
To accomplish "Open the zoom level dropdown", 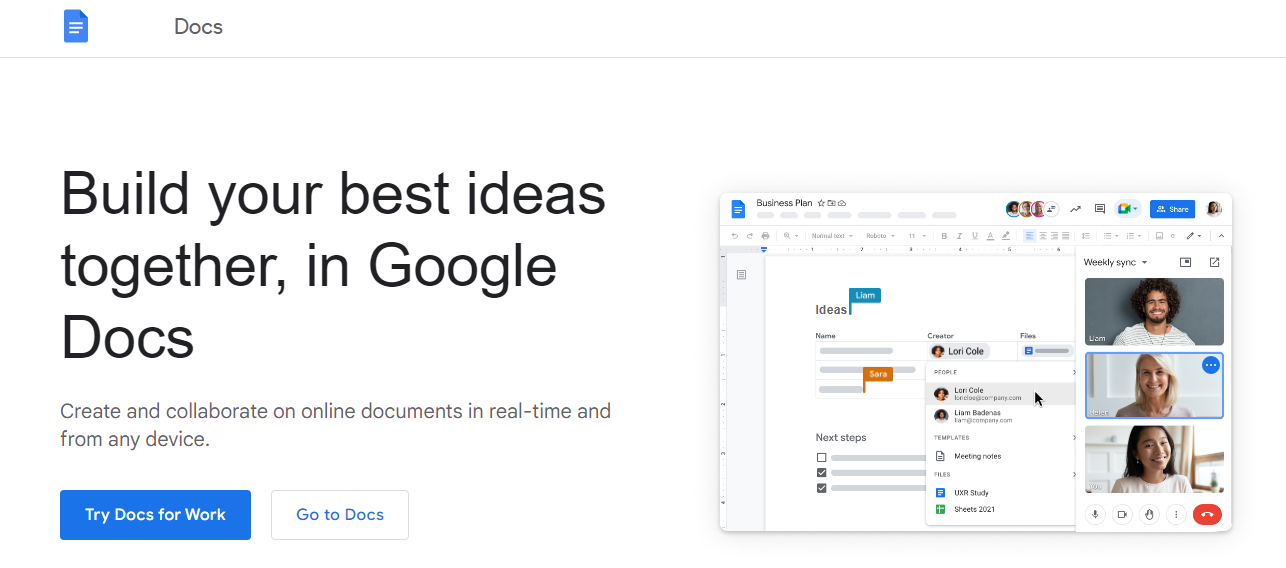I will tap(791, 236).
